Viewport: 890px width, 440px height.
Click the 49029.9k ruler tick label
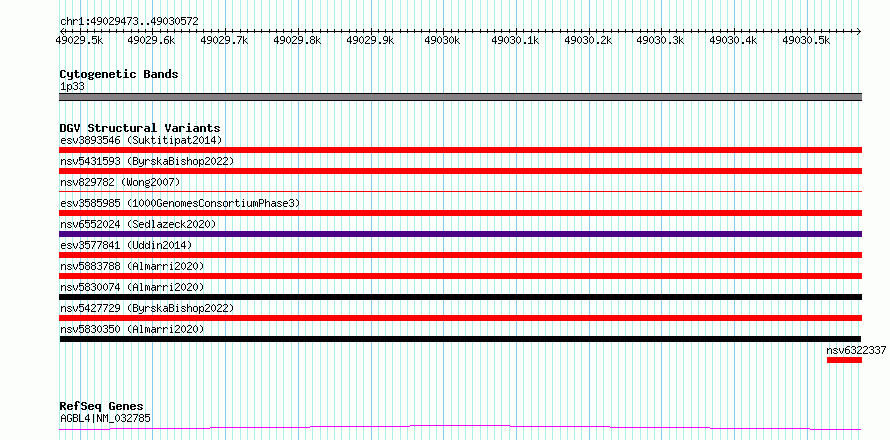pos(370,40)
